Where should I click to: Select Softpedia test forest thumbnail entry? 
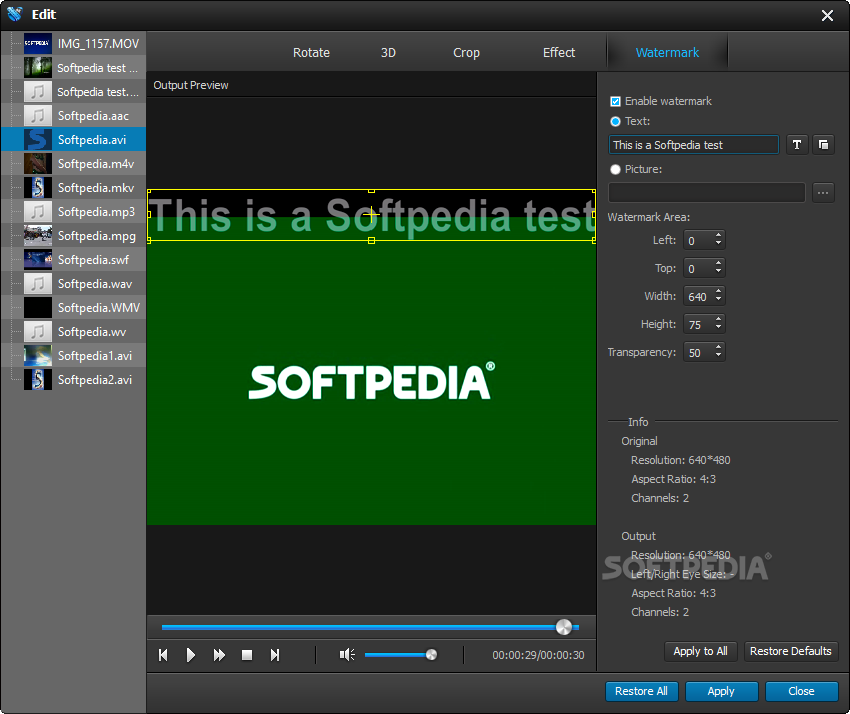tap(74, 68)
